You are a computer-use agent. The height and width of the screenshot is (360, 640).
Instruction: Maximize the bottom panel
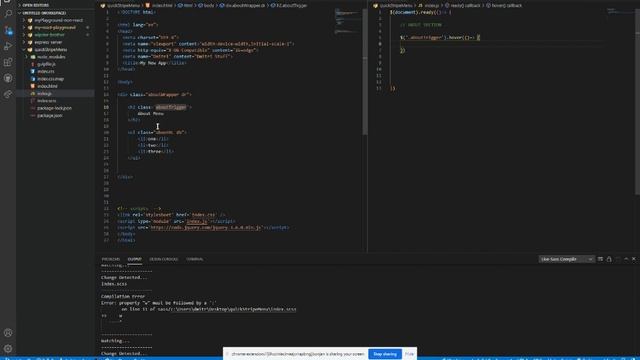point(626,259)
